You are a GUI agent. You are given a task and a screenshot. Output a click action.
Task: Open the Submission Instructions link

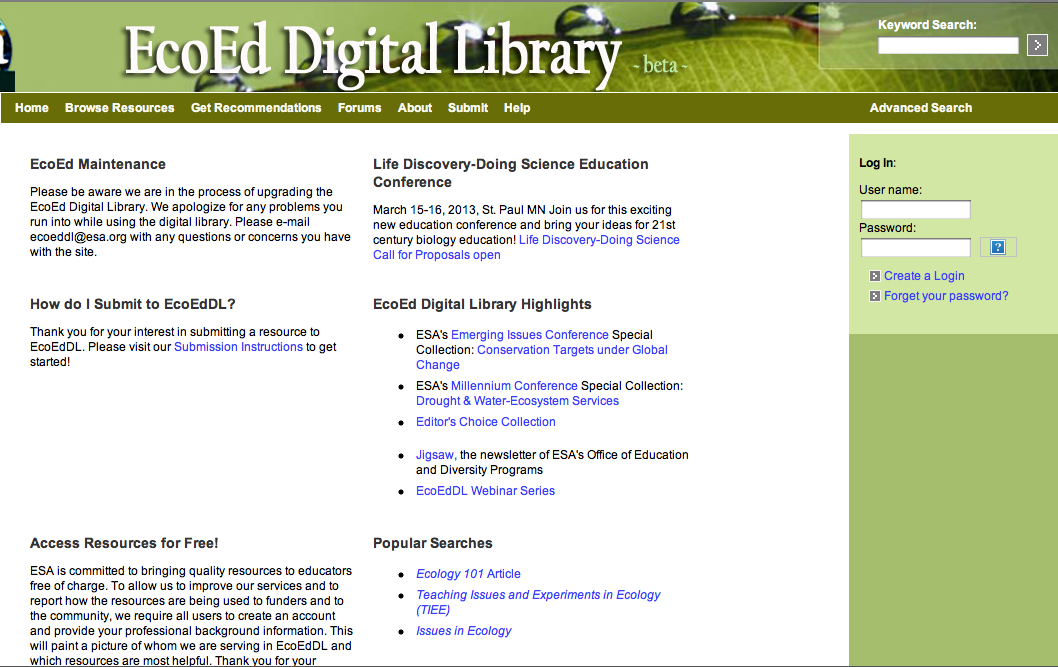tap(238, 347)
